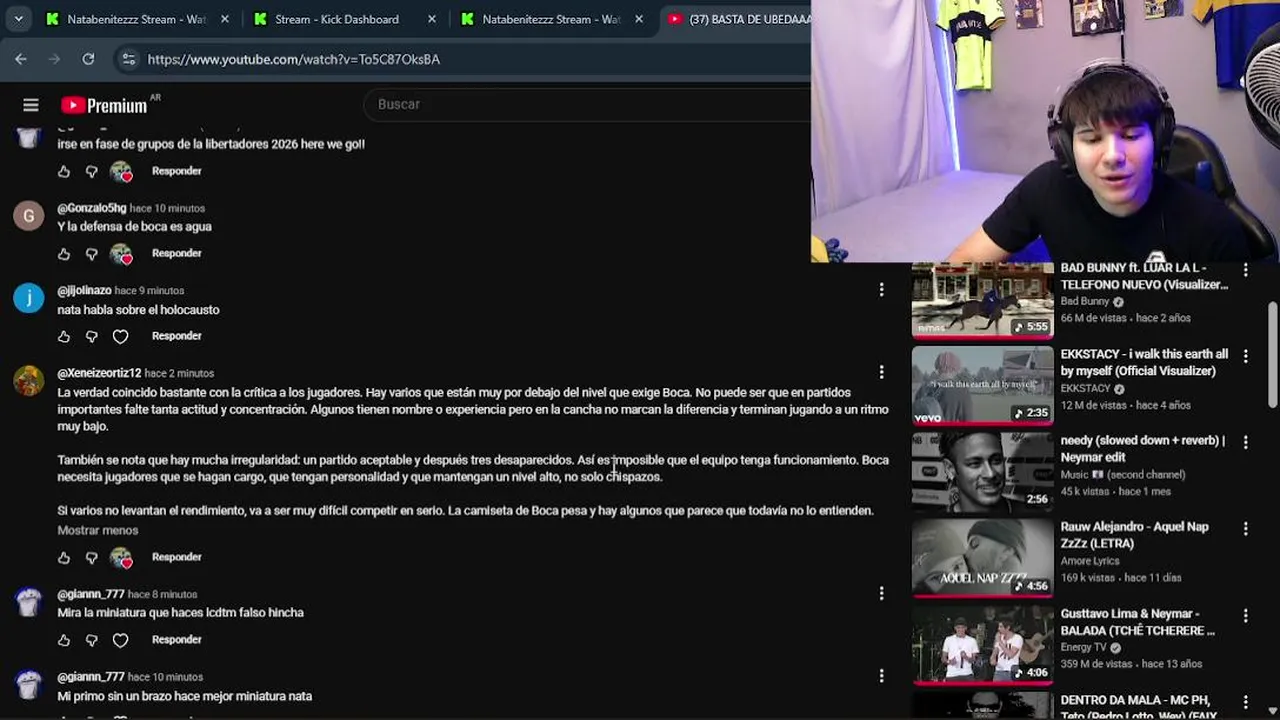The height and width of the screenshot is (720, 1280).
Task: Open options for BAD BUNNY TELEFONO NUEVO video
Action: (x=1245, y=270)
